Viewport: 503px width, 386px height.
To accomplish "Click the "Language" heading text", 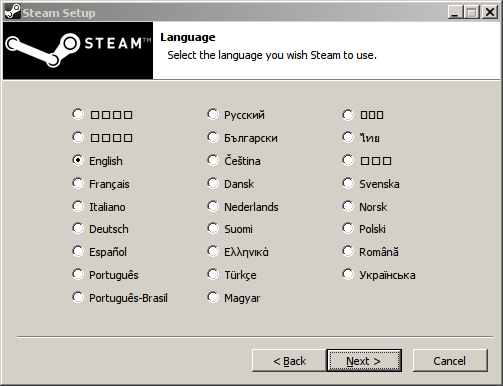I will (188, 37).
